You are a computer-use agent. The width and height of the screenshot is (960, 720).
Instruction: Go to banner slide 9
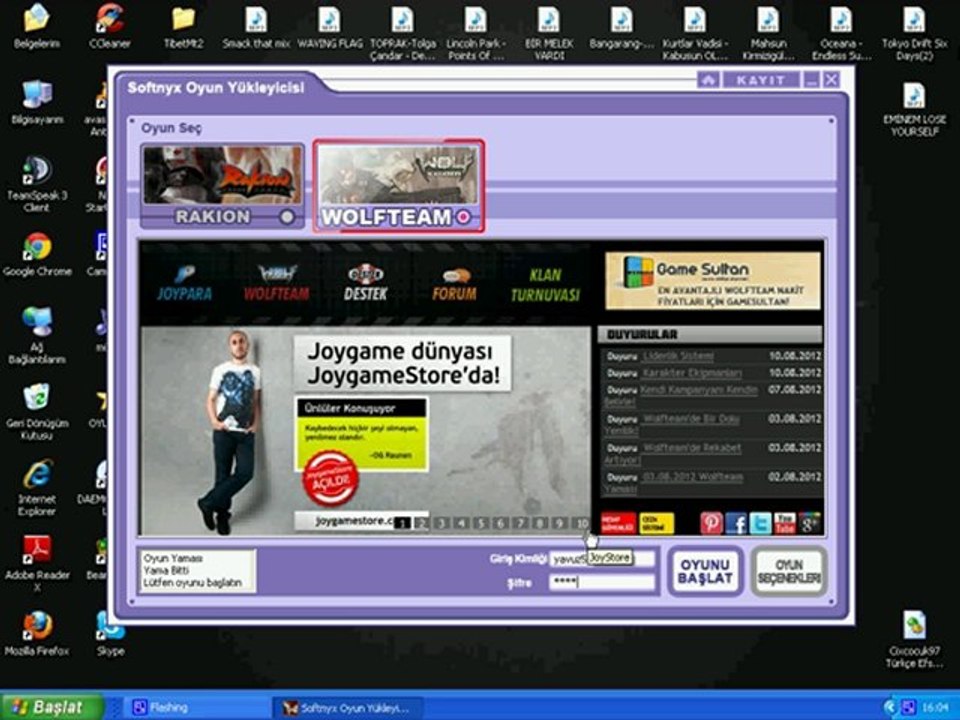pos(560,523)
